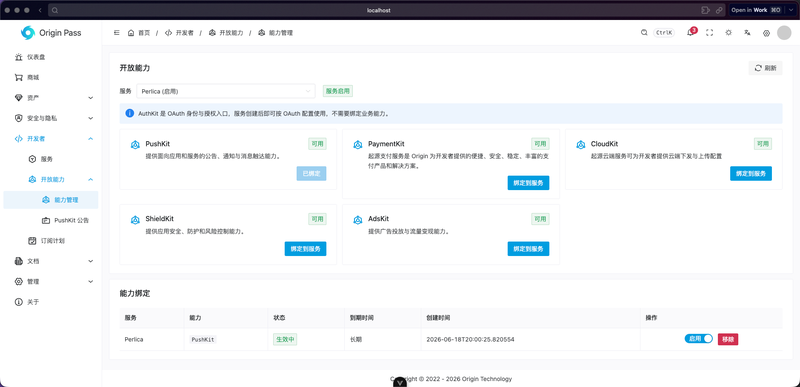Screen dimensions: 800x387
Task: Click the 仪表盘 dashboard sidebar icon
Action: click(x=18, y=57)
